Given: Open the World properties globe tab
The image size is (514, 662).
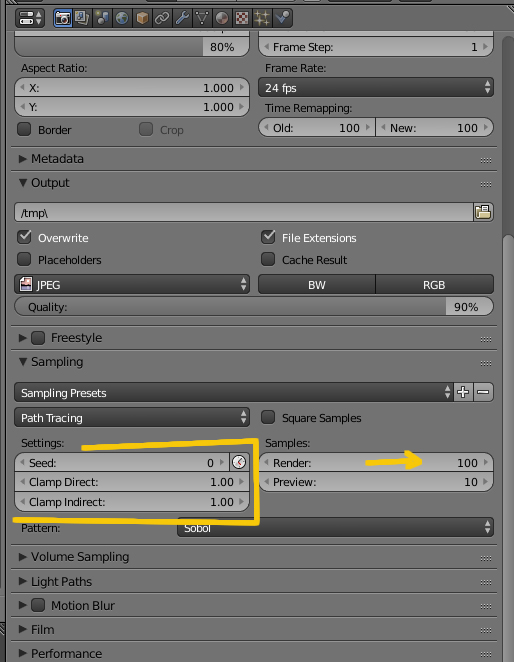Looking at the screenshot, I should tap(122, 18).
